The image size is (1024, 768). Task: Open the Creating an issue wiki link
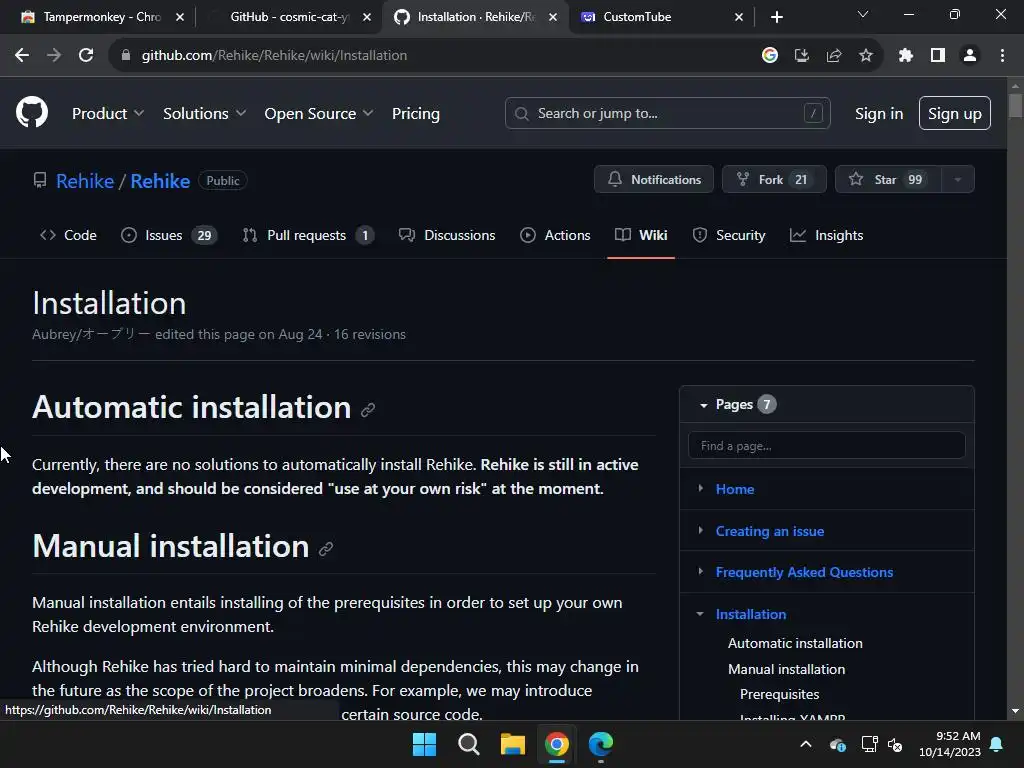click(769, 531)
